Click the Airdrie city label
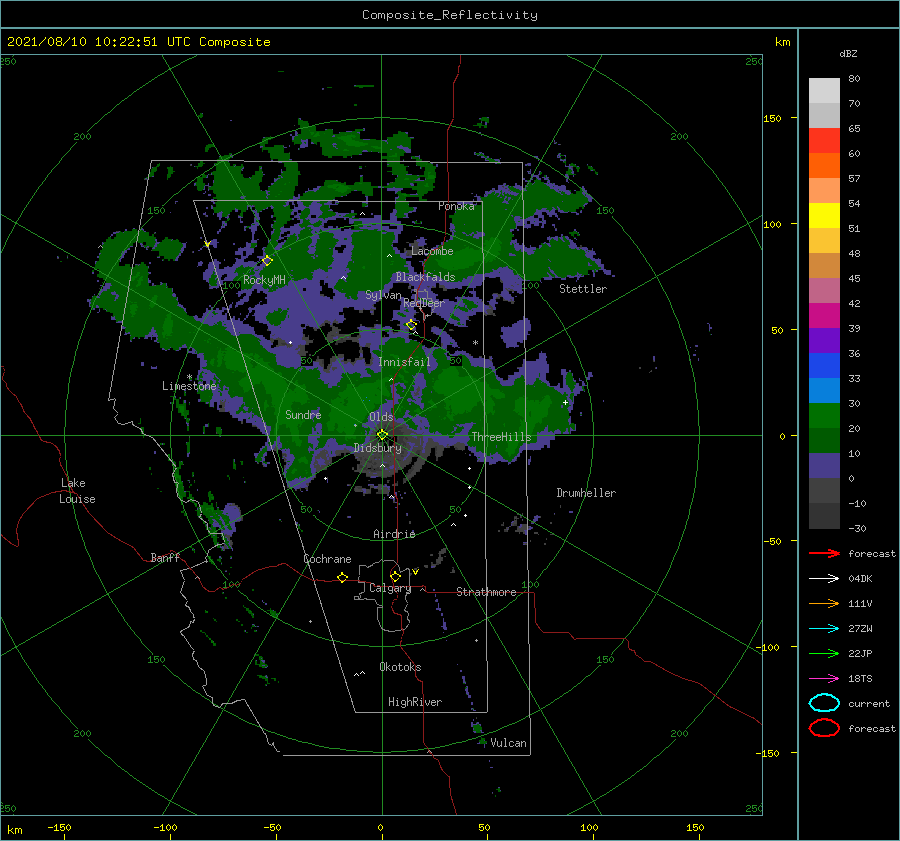Image resolution: width=900 pixels, height=841 pixels. [x=394, y=534]
